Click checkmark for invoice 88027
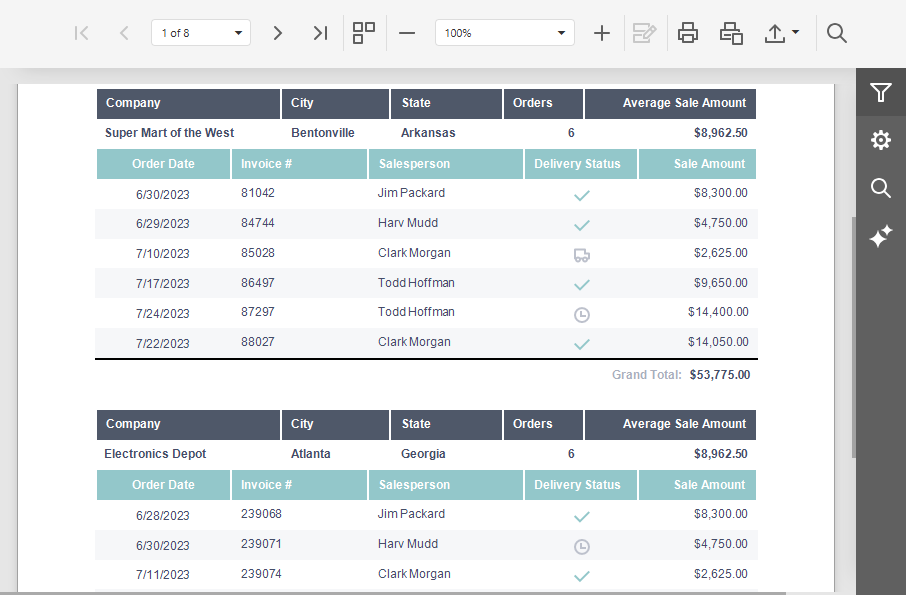The image size is (906, 595). pos(581,344)
